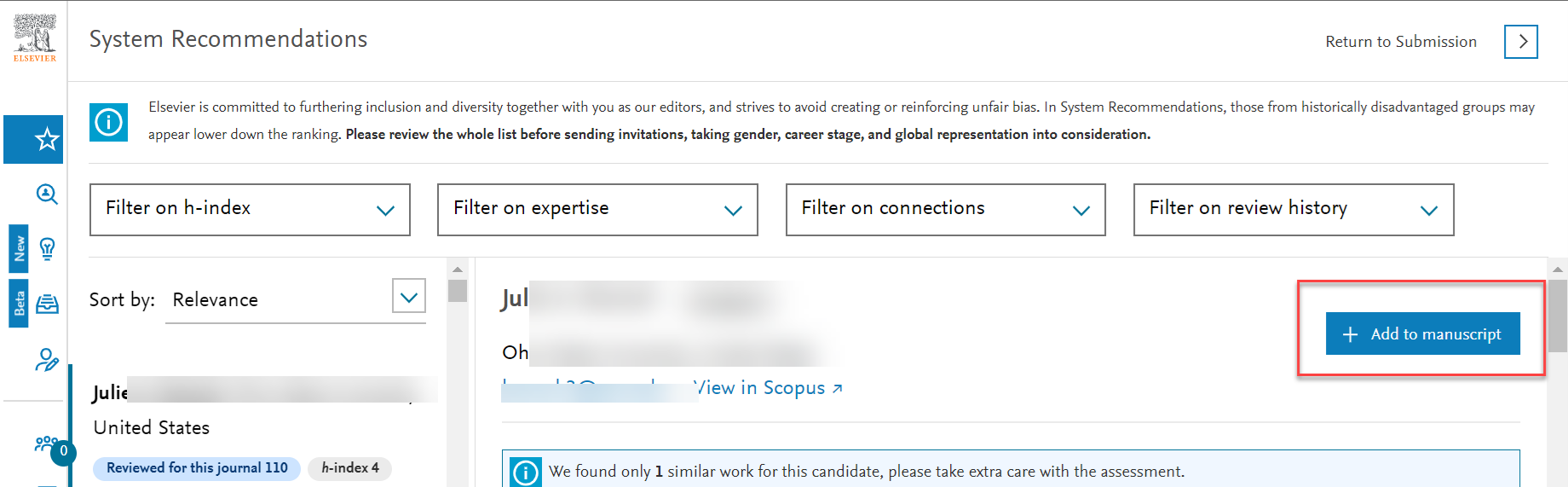
Task: Click the candidate list scrollbar up arrow
Action: pos(458,269)
